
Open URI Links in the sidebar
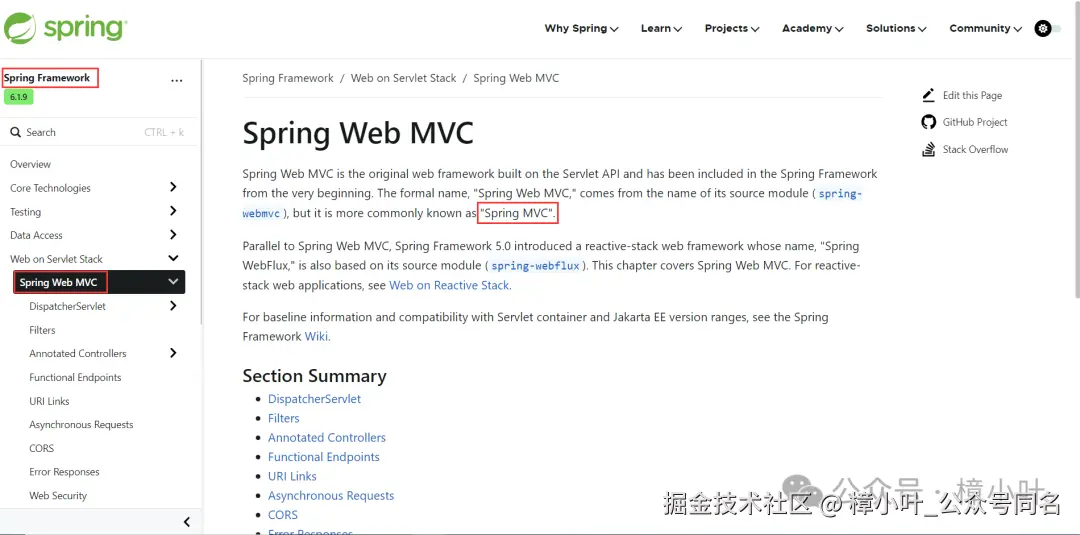tap(49, 401)
